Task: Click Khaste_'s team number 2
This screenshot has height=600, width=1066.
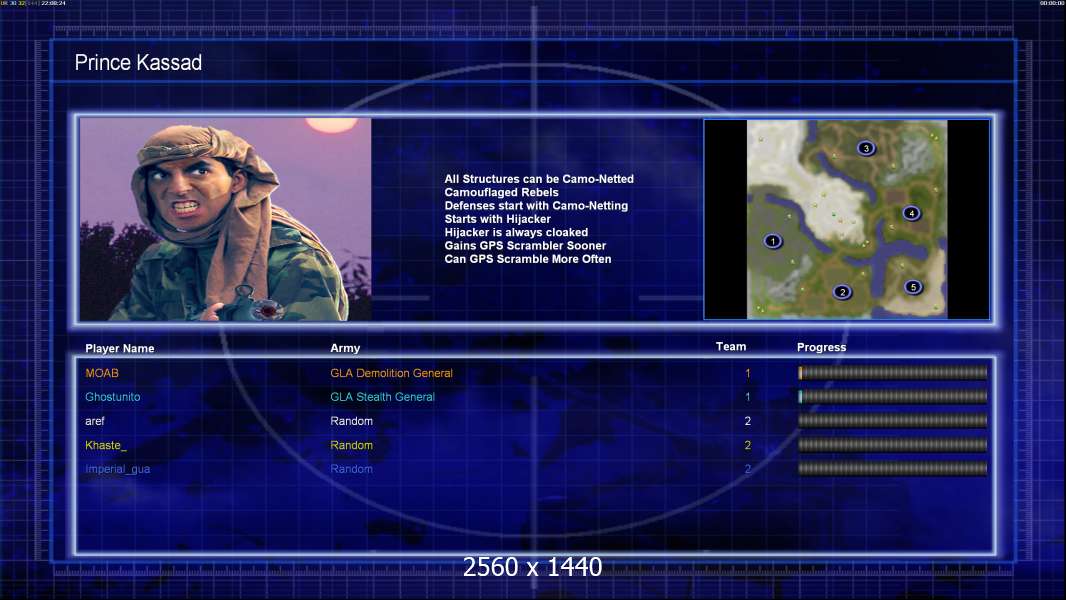Action: (x=748, y=445)
